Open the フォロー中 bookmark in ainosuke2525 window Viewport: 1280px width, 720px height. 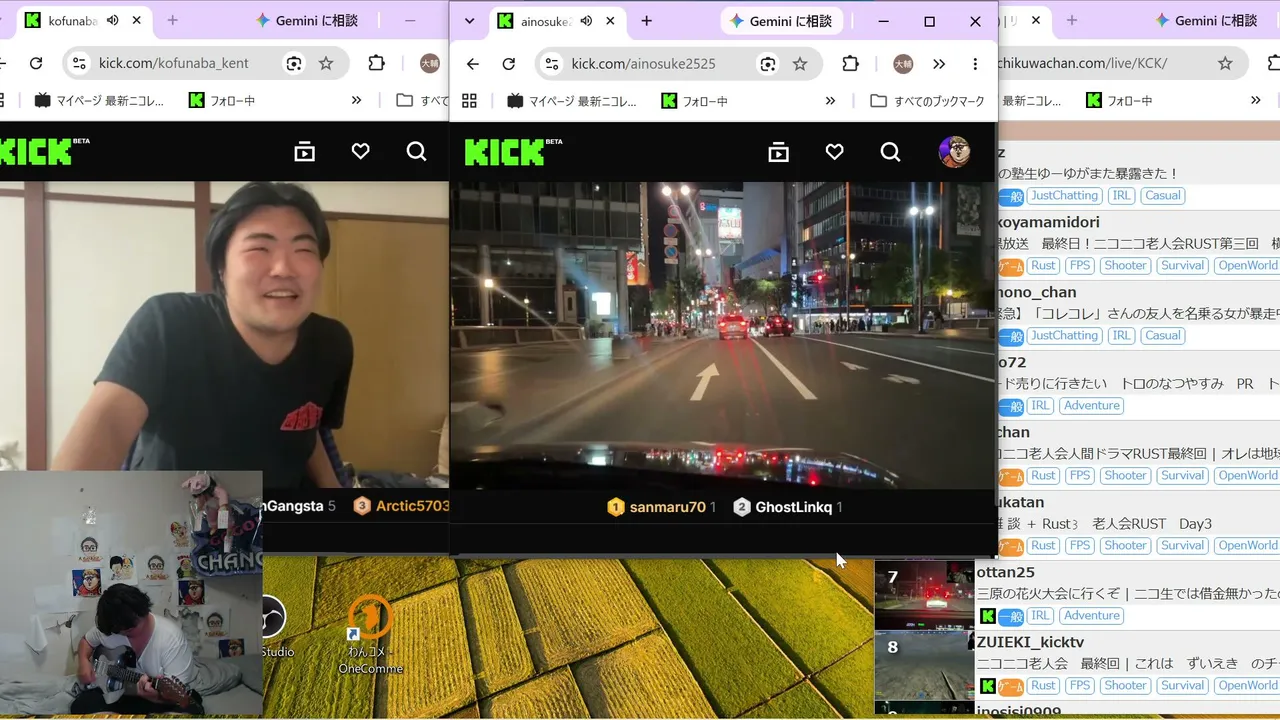click(694, 101)
